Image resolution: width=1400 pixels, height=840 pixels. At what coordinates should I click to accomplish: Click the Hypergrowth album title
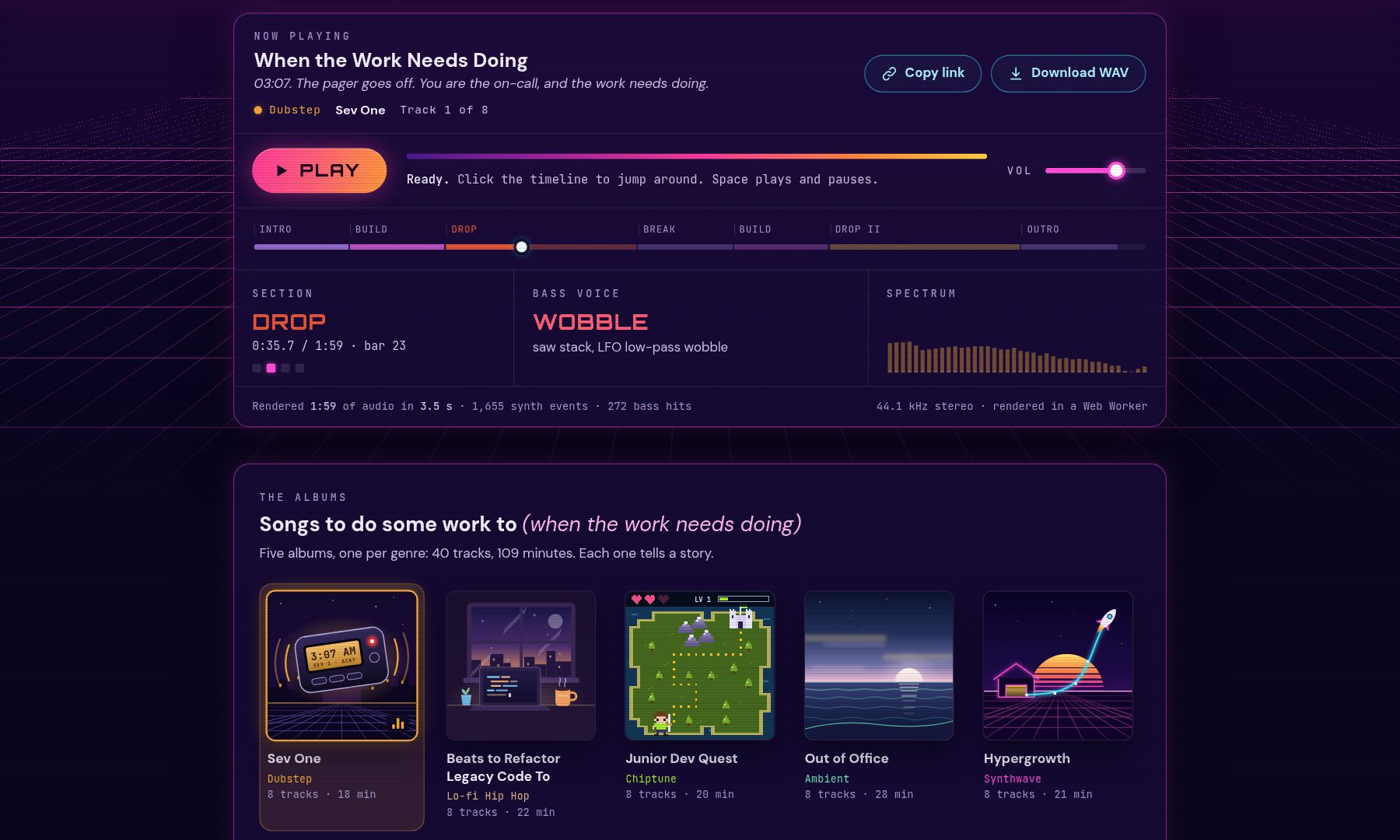1027,758
